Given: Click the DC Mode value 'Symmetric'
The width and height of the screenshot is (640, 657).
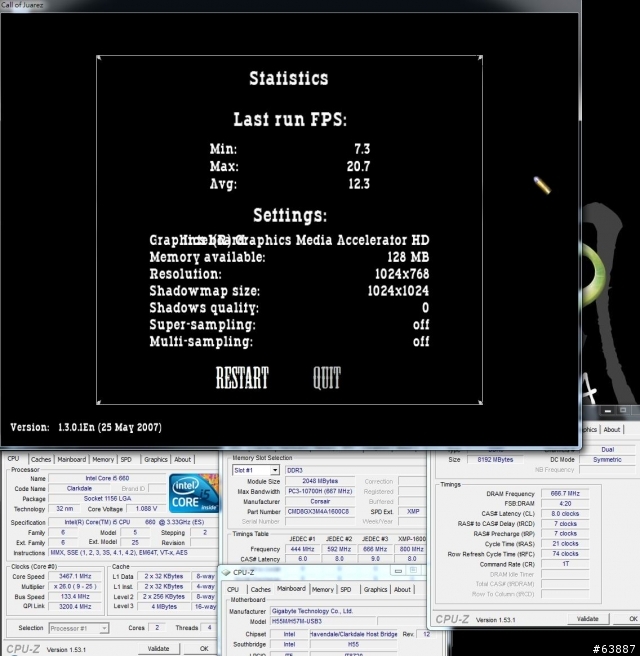Looking at the screenshot, I should click(x=607, y=460).
